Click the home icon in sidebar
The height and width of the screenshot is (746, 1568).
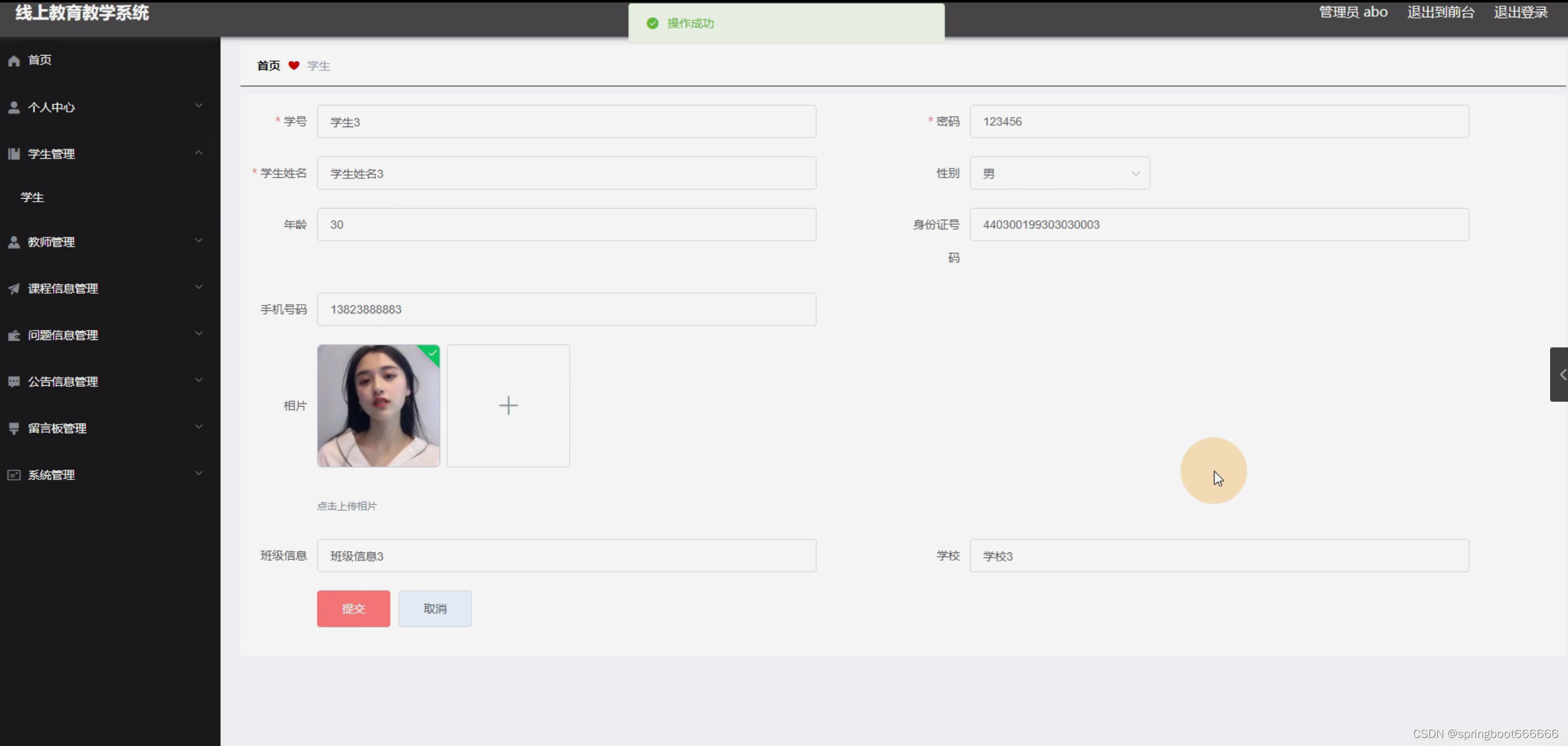(x=14, y=60)
